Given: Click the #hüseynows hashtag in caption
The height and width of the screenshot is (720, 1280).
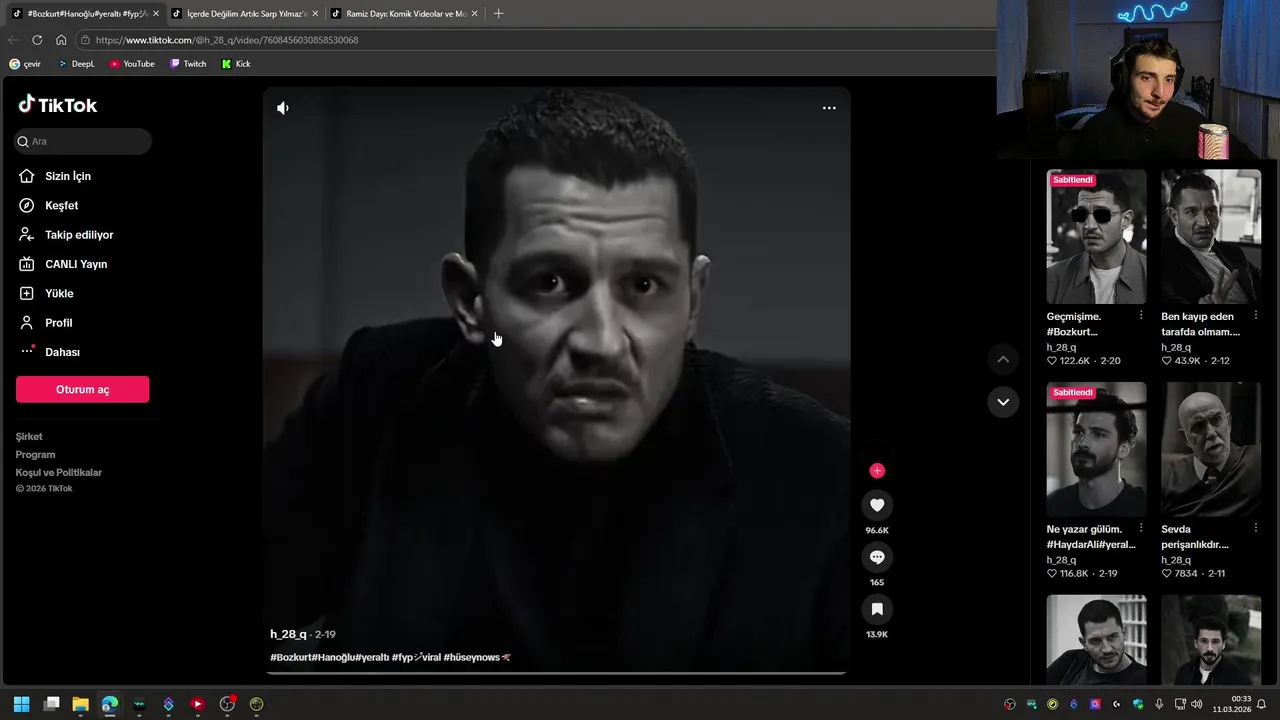Looking at the screenshot, I should coord(471,657).
